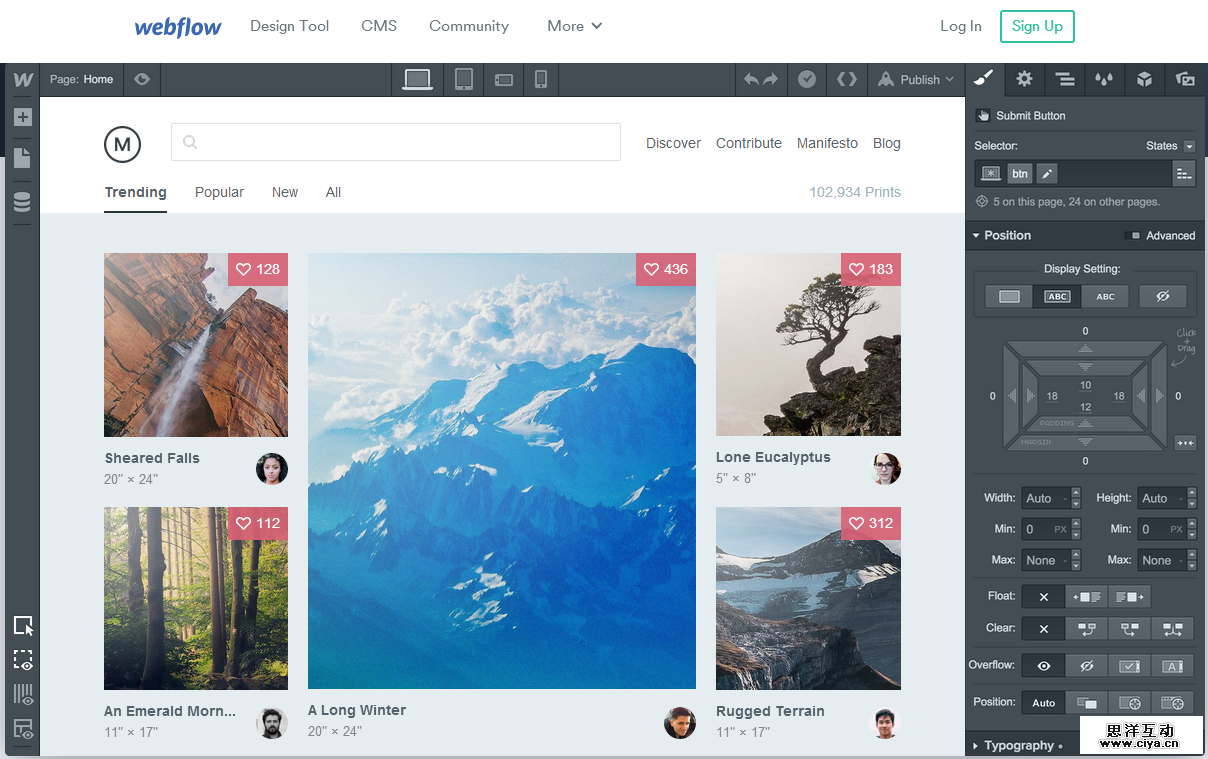
Task: Click inside the search input field
Action: (x=395, y=142)
